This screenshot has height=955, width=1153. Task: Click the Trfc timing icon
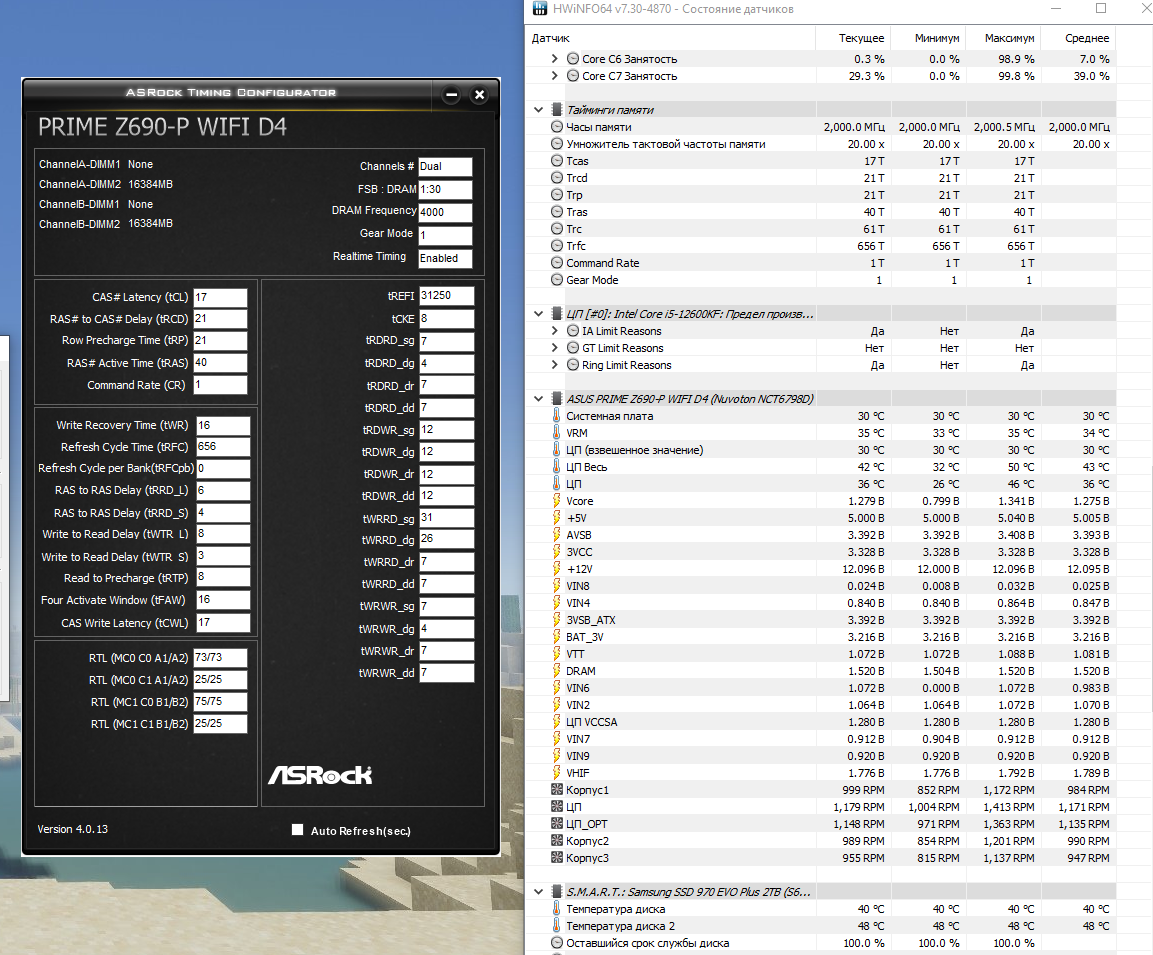[x=557, y=246]
